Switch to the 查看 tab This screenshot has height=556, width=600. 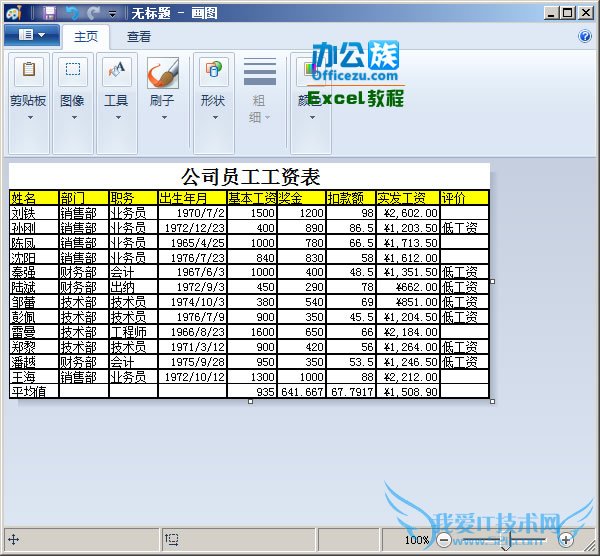[x=139, y=37]
